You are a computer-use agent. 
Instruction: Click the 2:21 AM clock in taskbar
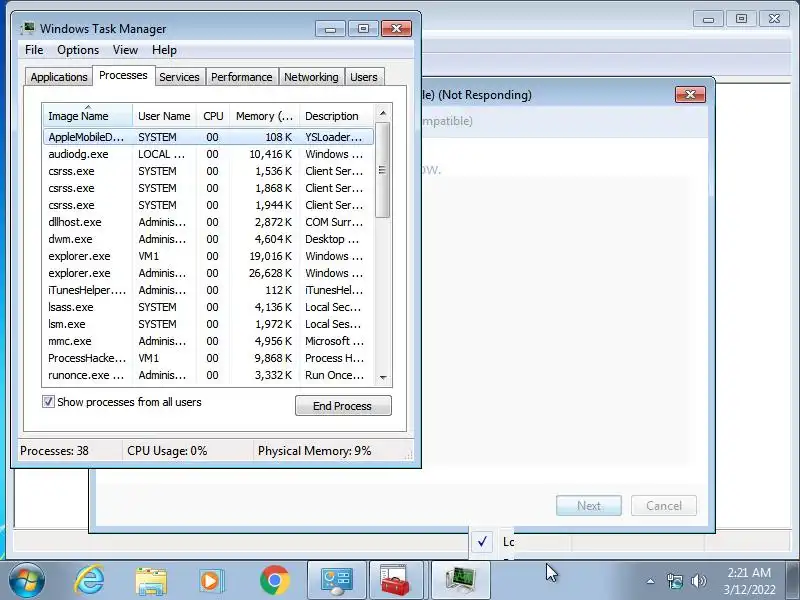tap(749, 581)
